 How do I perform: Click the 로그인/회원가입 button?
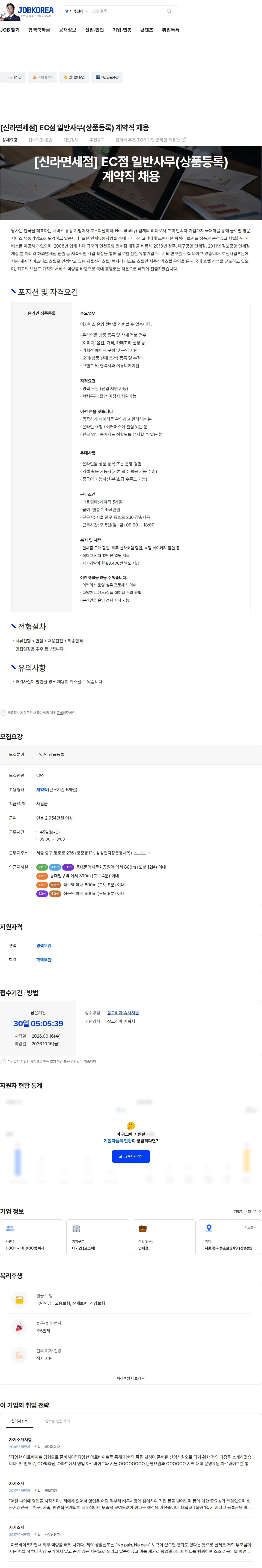(x=131, y=1156)
